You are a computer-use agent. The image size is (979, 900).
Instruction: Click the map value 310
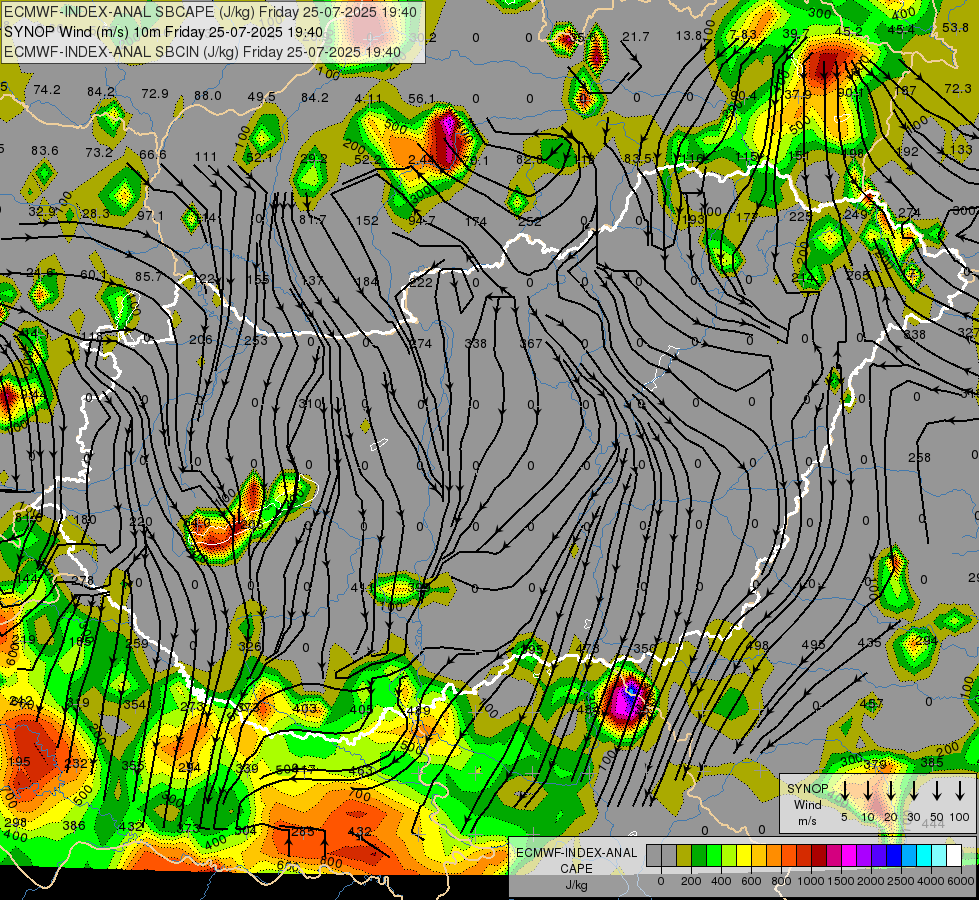click(x=310, y=404)
